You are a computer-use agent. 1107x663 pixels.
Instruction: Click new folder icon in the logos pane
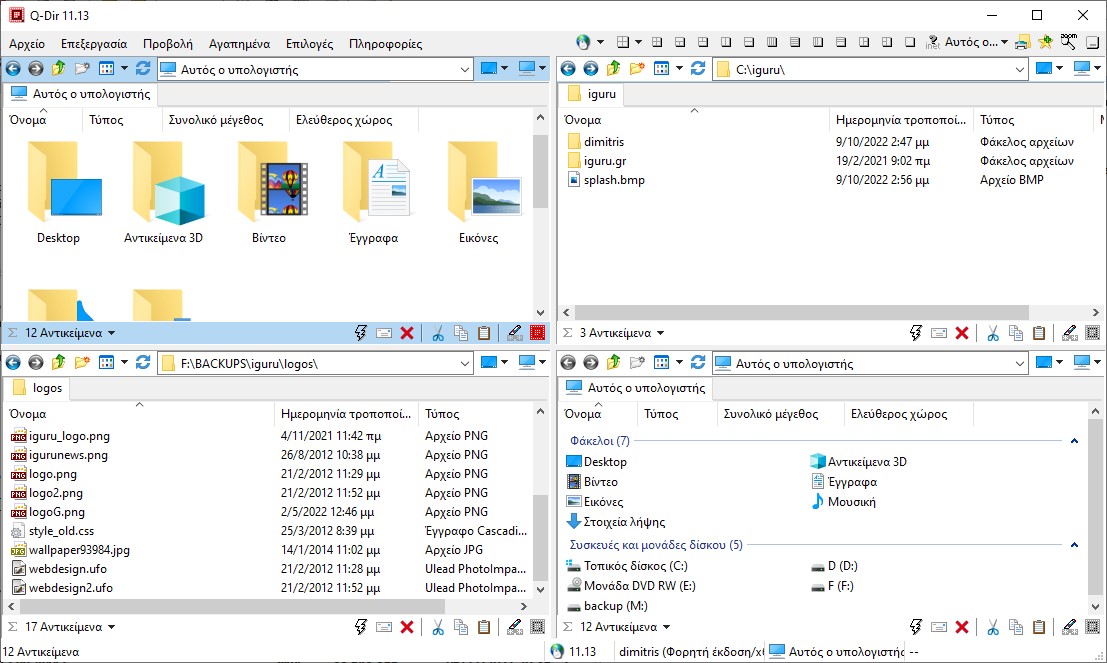(82, 363)
